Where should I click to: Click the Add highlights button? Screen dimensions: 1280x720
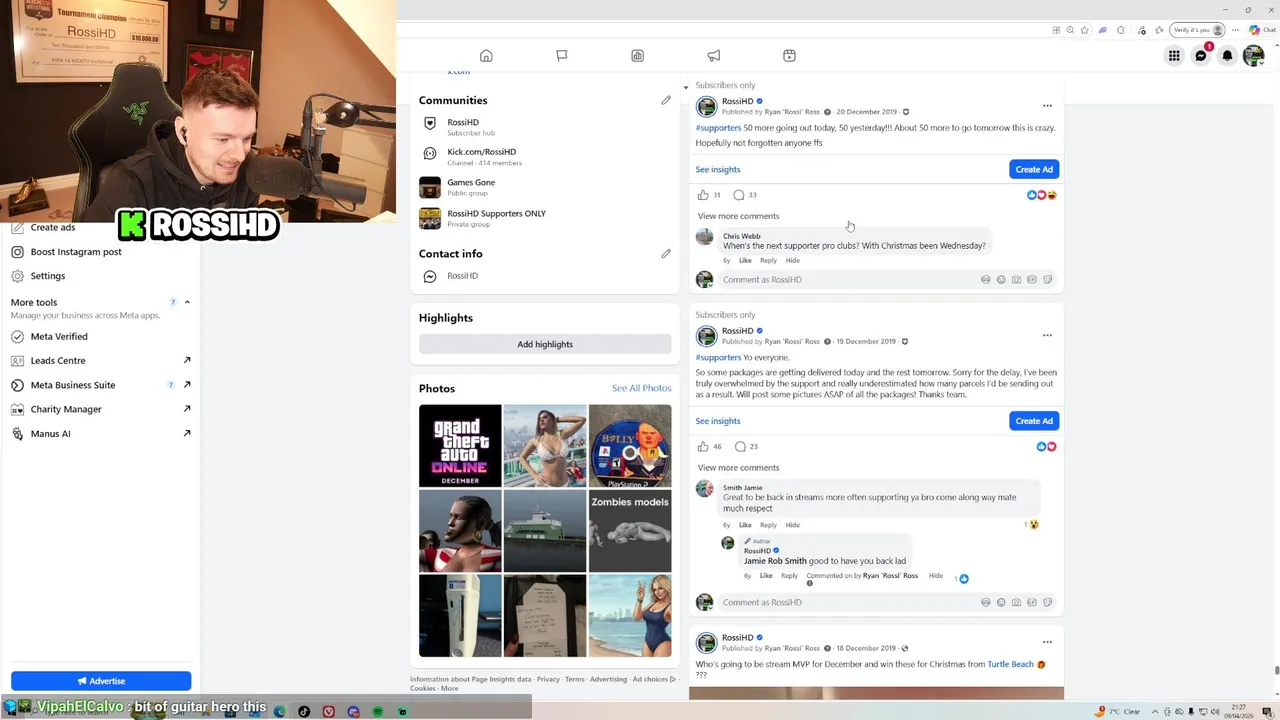click(x=545, y=344)
